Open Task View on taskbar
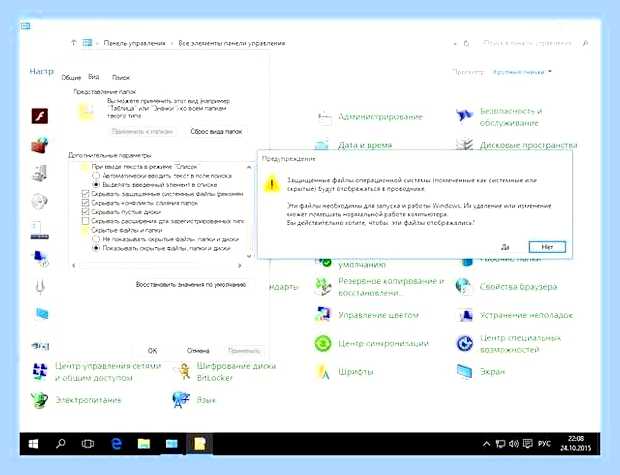Screen dimensions: 620x475 (88, 444)
